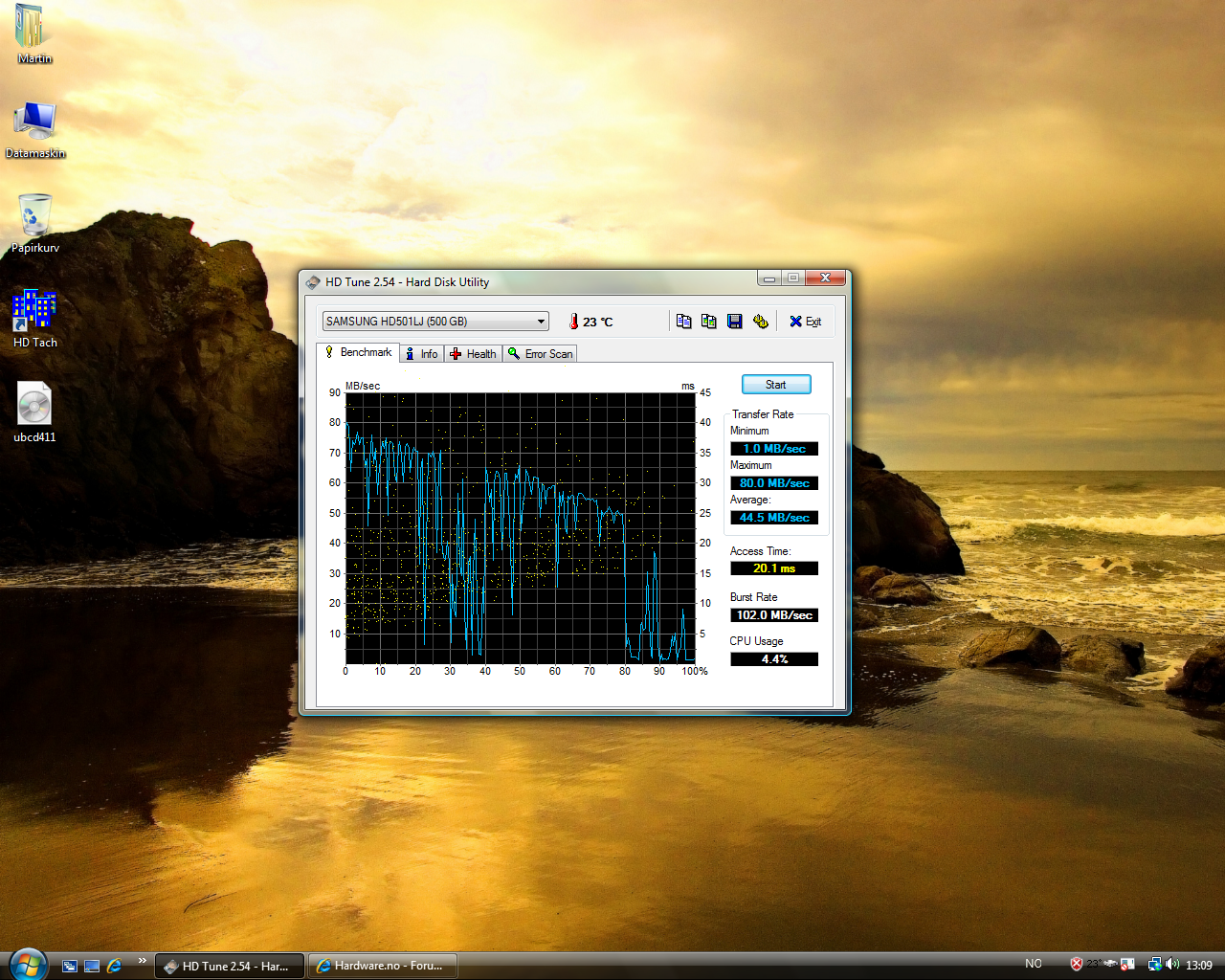Click the burst rate 102.0 MB/sec value
This screenshot has width=1225, height=980.
click(x=774, y=615)
